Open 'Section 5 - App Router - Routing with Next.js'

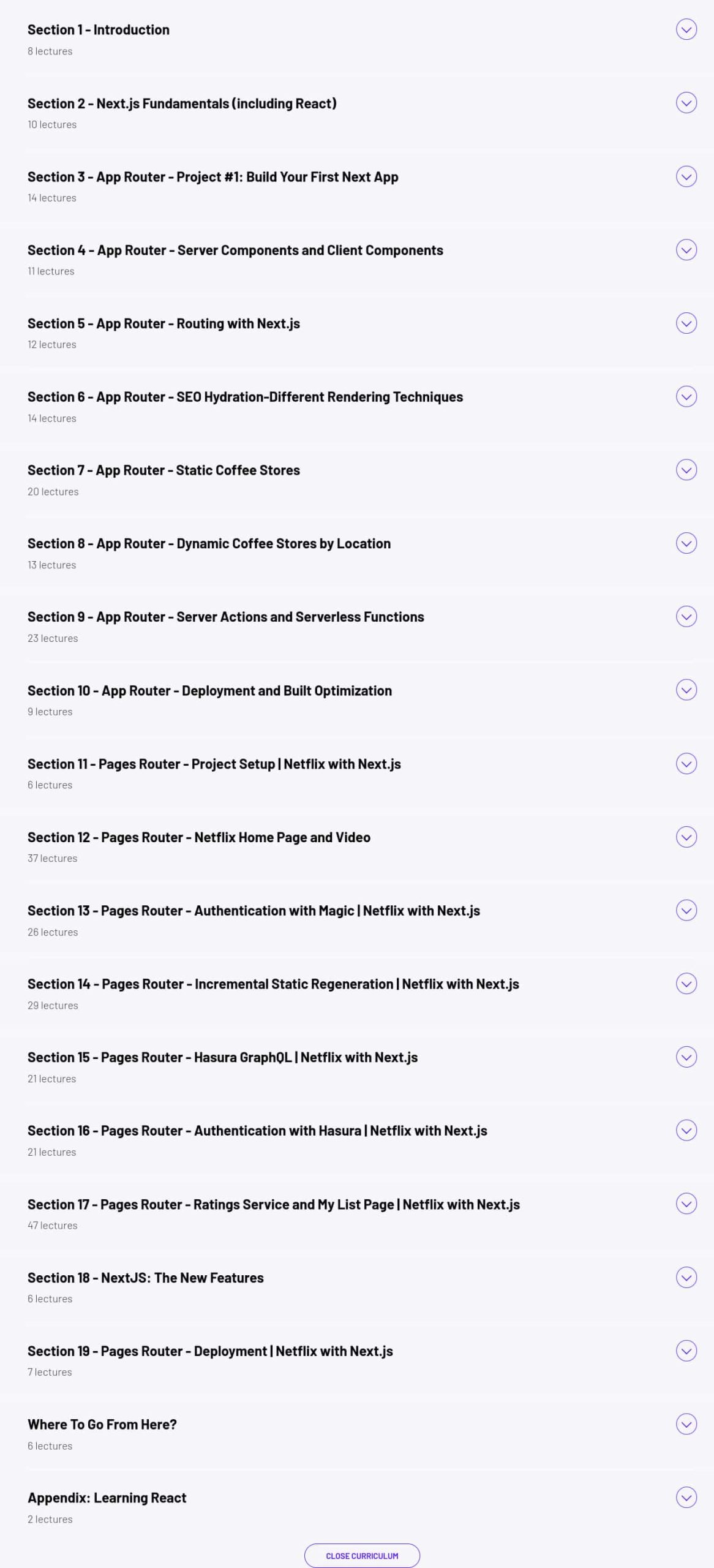(x=163, y=324)
